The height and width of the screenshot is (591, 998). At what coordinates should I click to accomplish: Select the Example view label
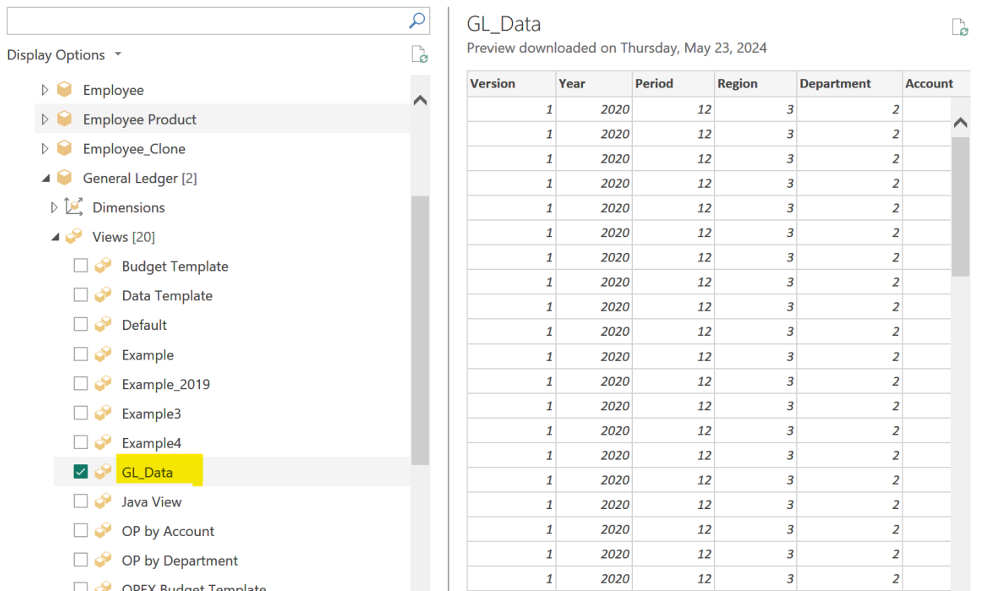[x=148, y=355]
